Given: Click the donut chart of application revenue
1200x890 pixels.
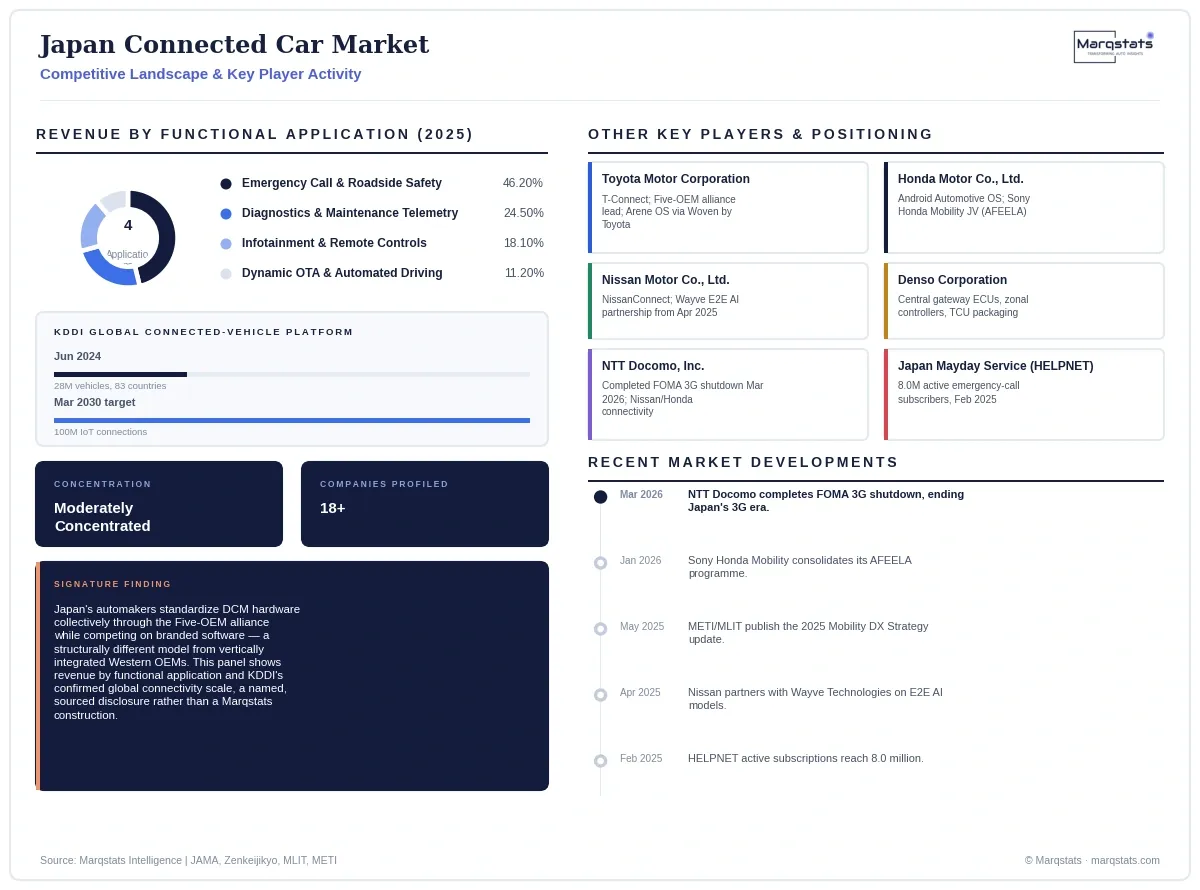Looking at the screenshot, I should [128, 238].
